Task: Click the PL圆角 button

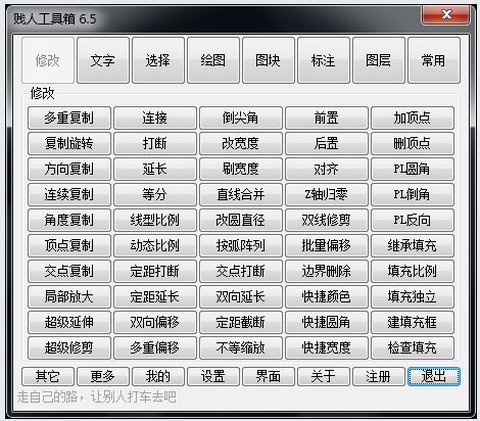Action: 412,169
